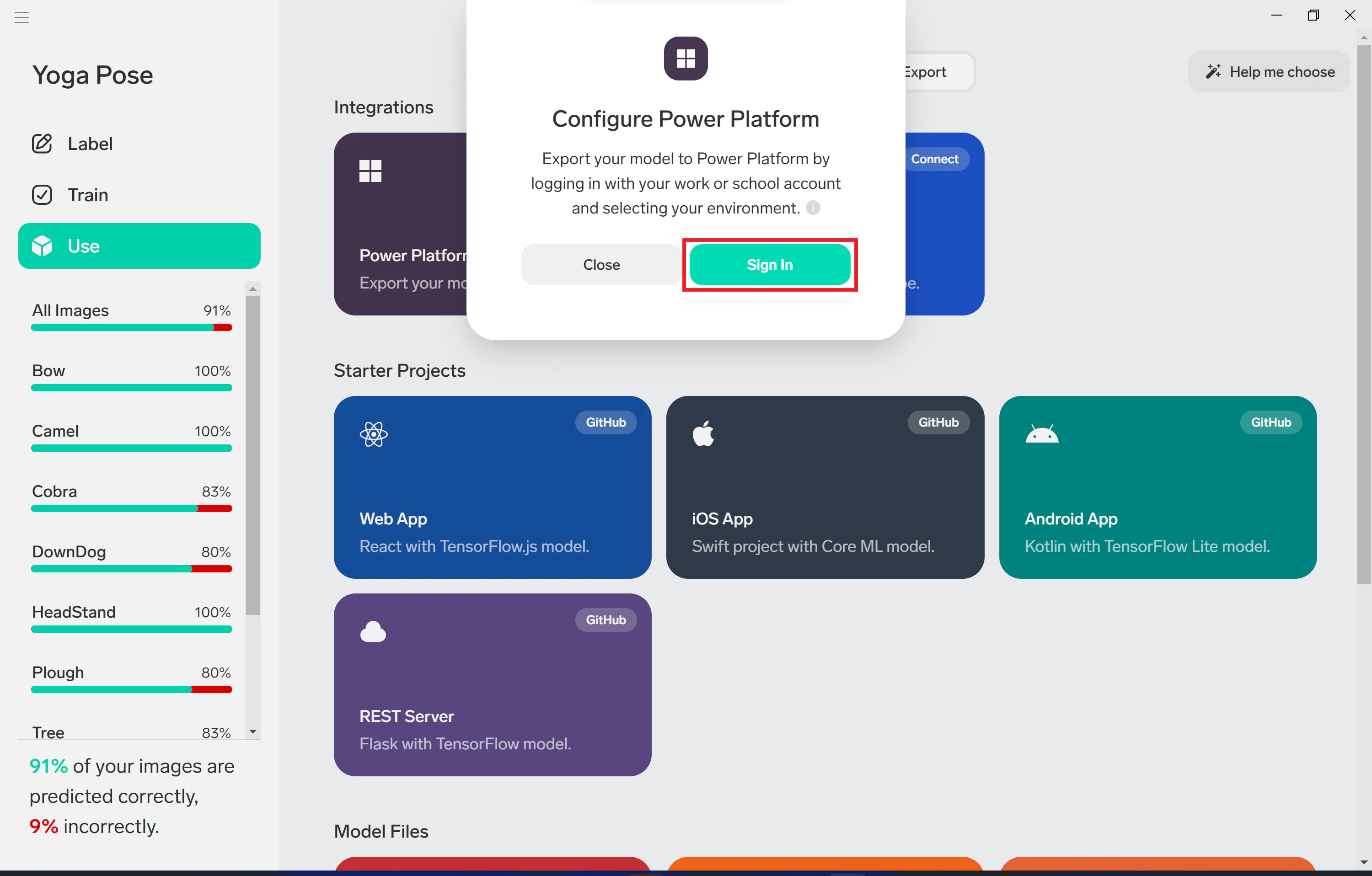Click the Plough accuracy progress bar
Viewport: 1372px width, 876px height.
click(x=132, y=690)
